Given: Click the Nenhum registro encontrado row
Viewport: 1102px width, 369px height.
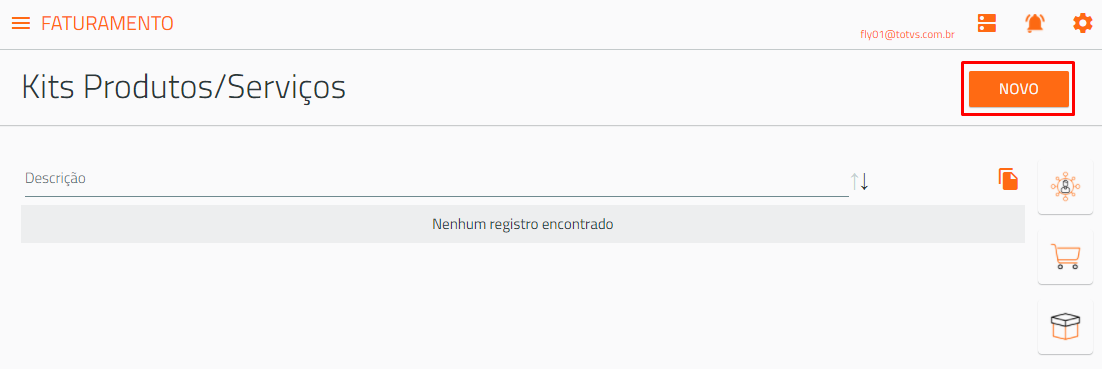Looking at the screenshot, I should click(523, 224).
